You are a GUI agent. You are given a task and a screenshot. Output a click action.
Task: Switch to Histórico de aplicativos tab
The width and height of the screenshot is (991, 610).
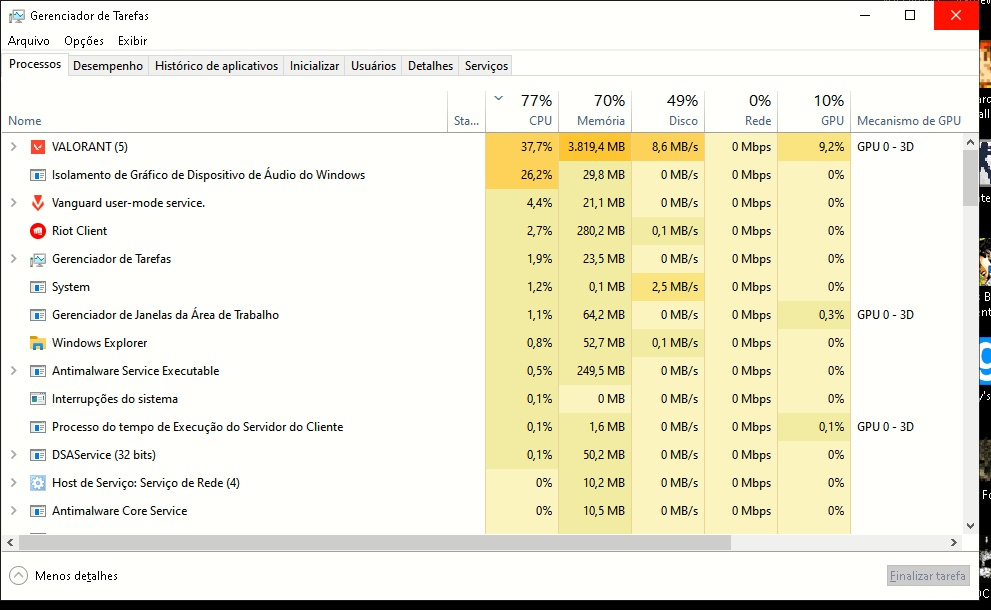pyautogui.click(x=216, y=66)
